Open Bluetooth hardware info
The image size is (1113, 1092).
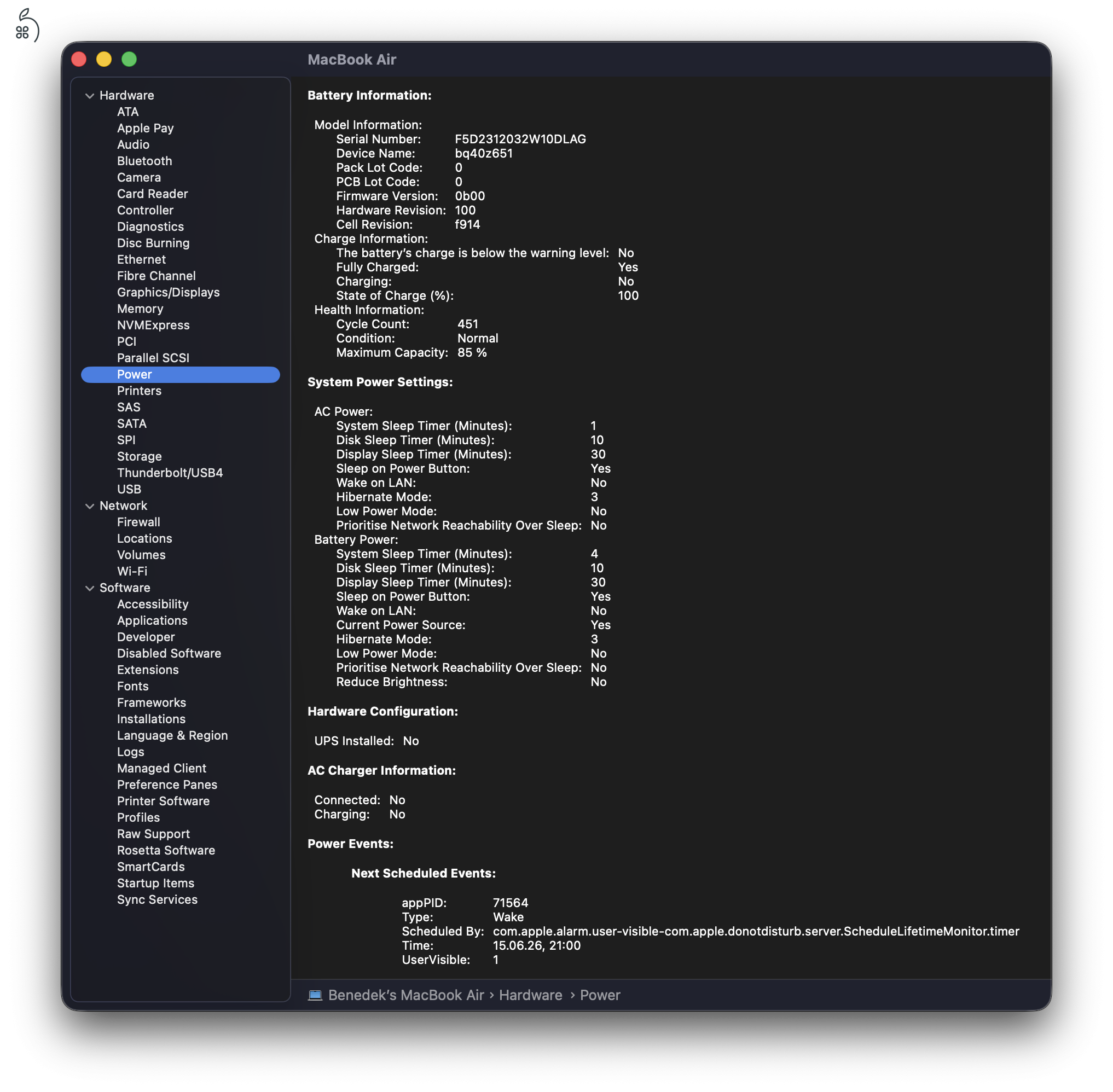pyautogui.click(x=144, y=161)
